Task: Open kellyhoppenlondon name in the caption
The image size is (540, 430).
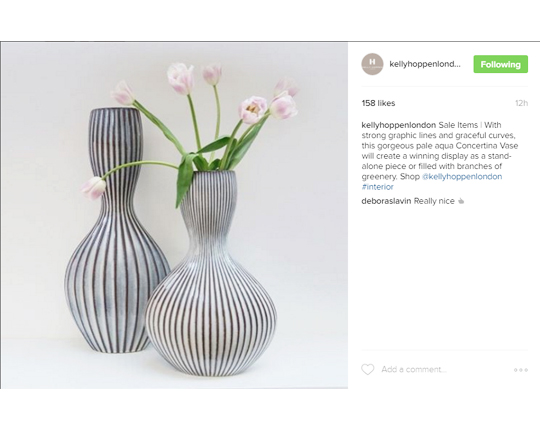Action: (x=398, y=125)
